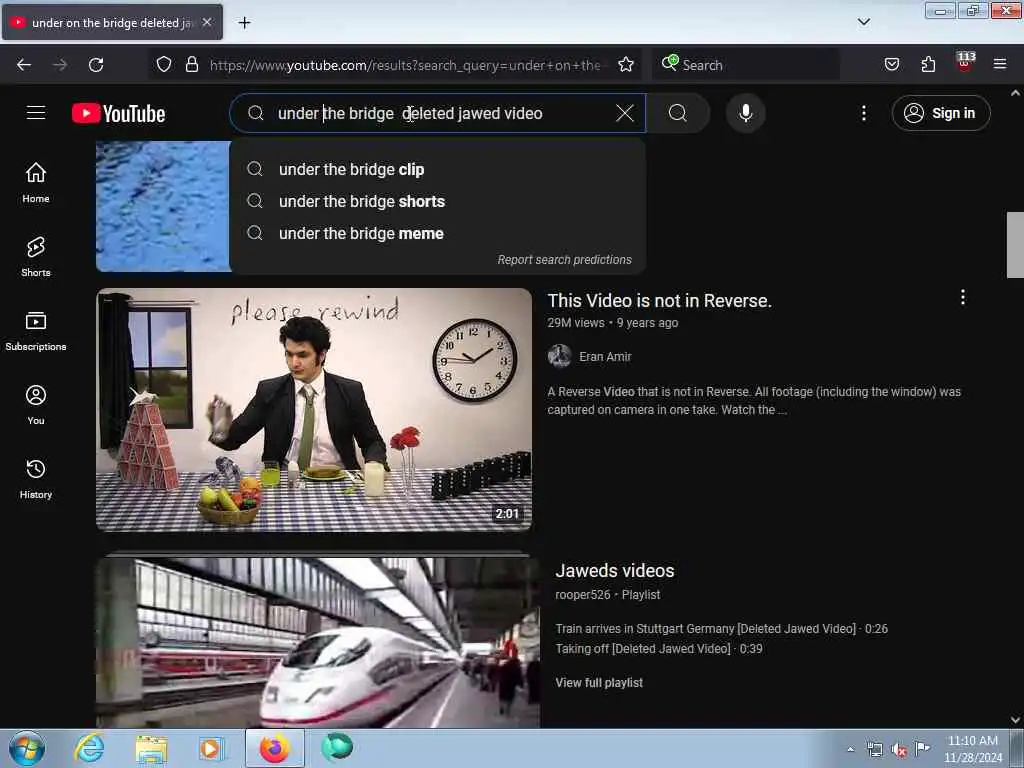Open the Windows Start menu
1024x768 pixels.
click(x=27, y=748)
